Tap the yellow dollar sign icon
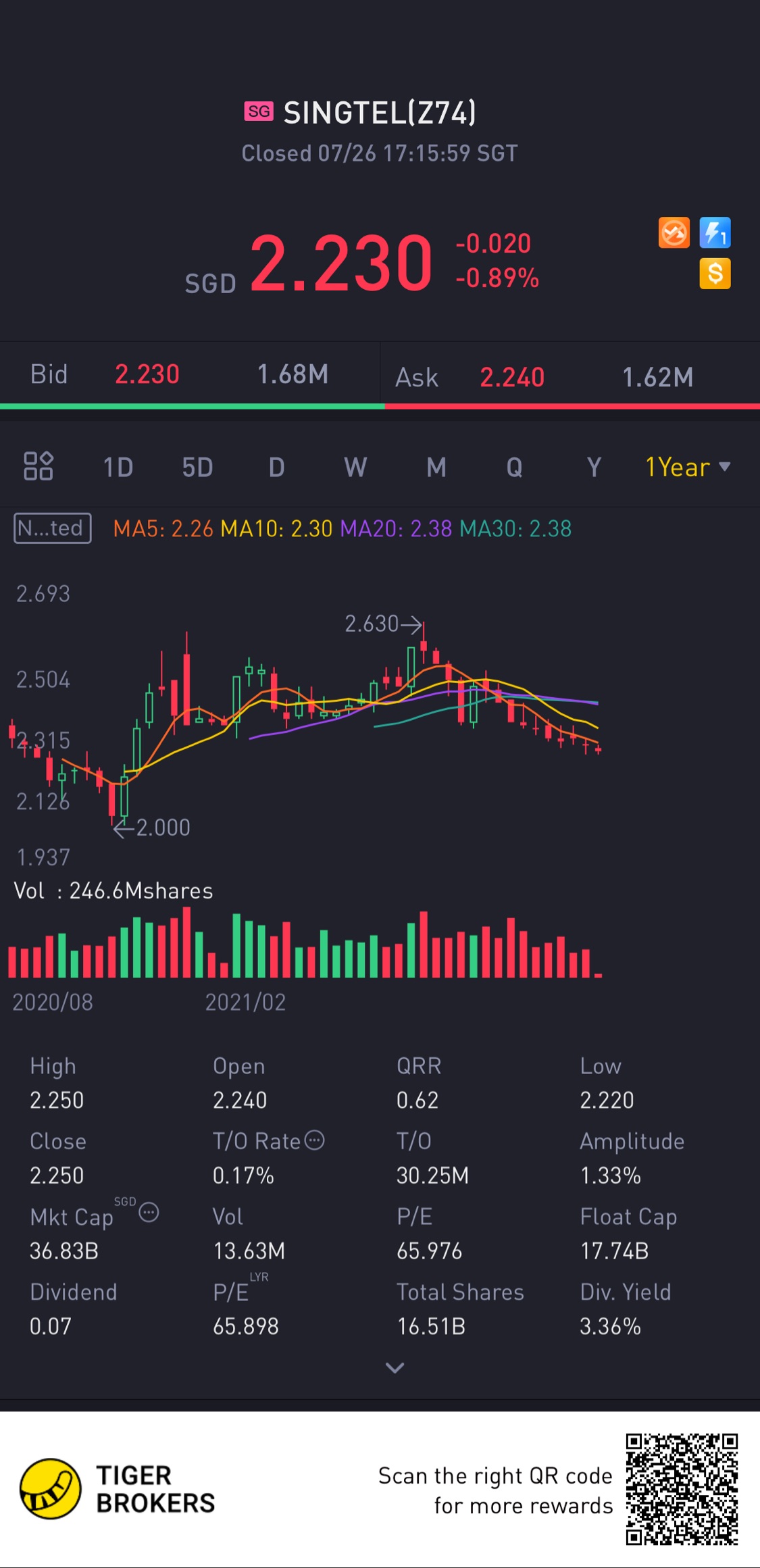Image resolution: width=760 pixels, height=1568 pixels. (715, 274)
